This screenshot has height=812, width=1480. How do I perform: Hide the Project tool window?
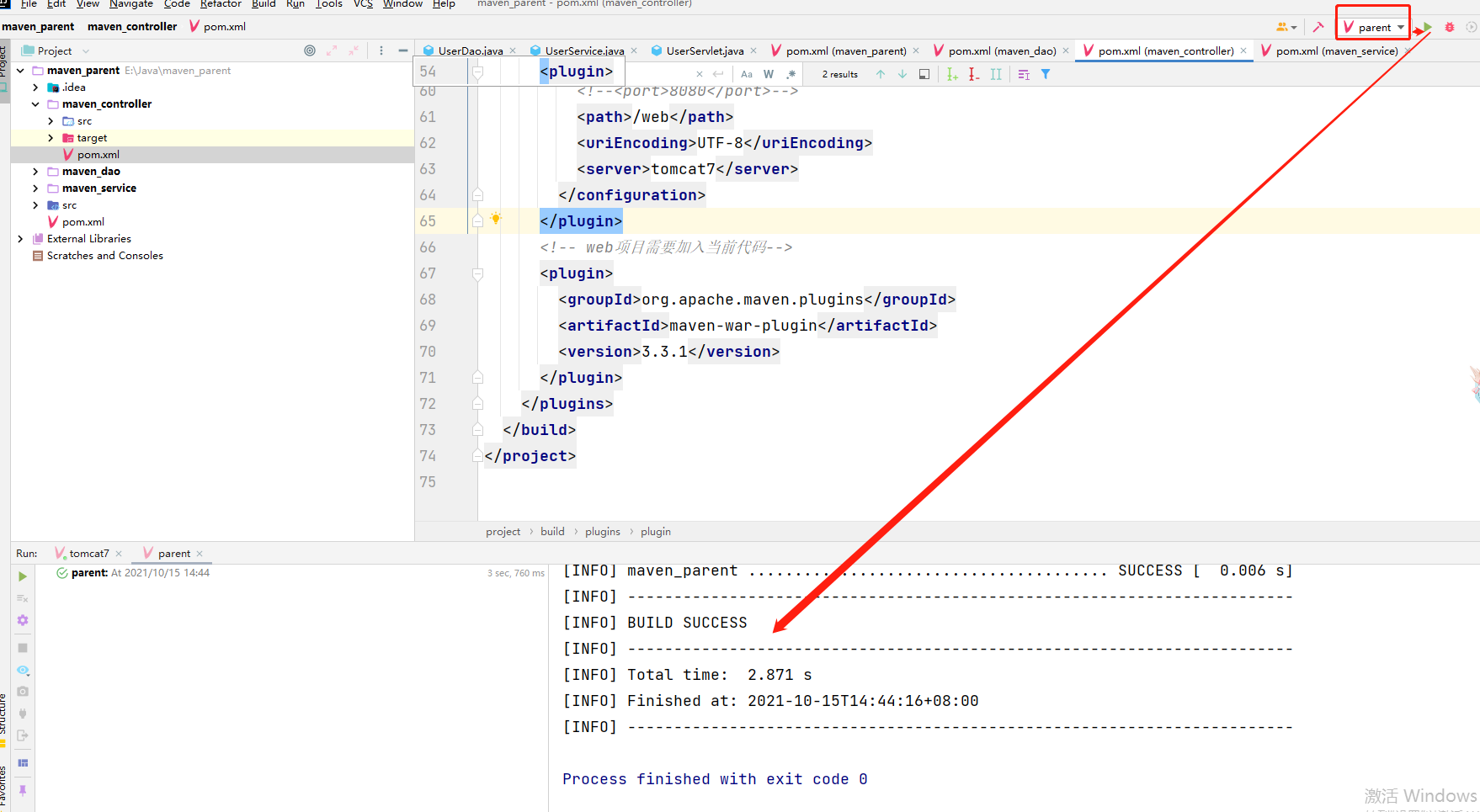coord(403,50)
